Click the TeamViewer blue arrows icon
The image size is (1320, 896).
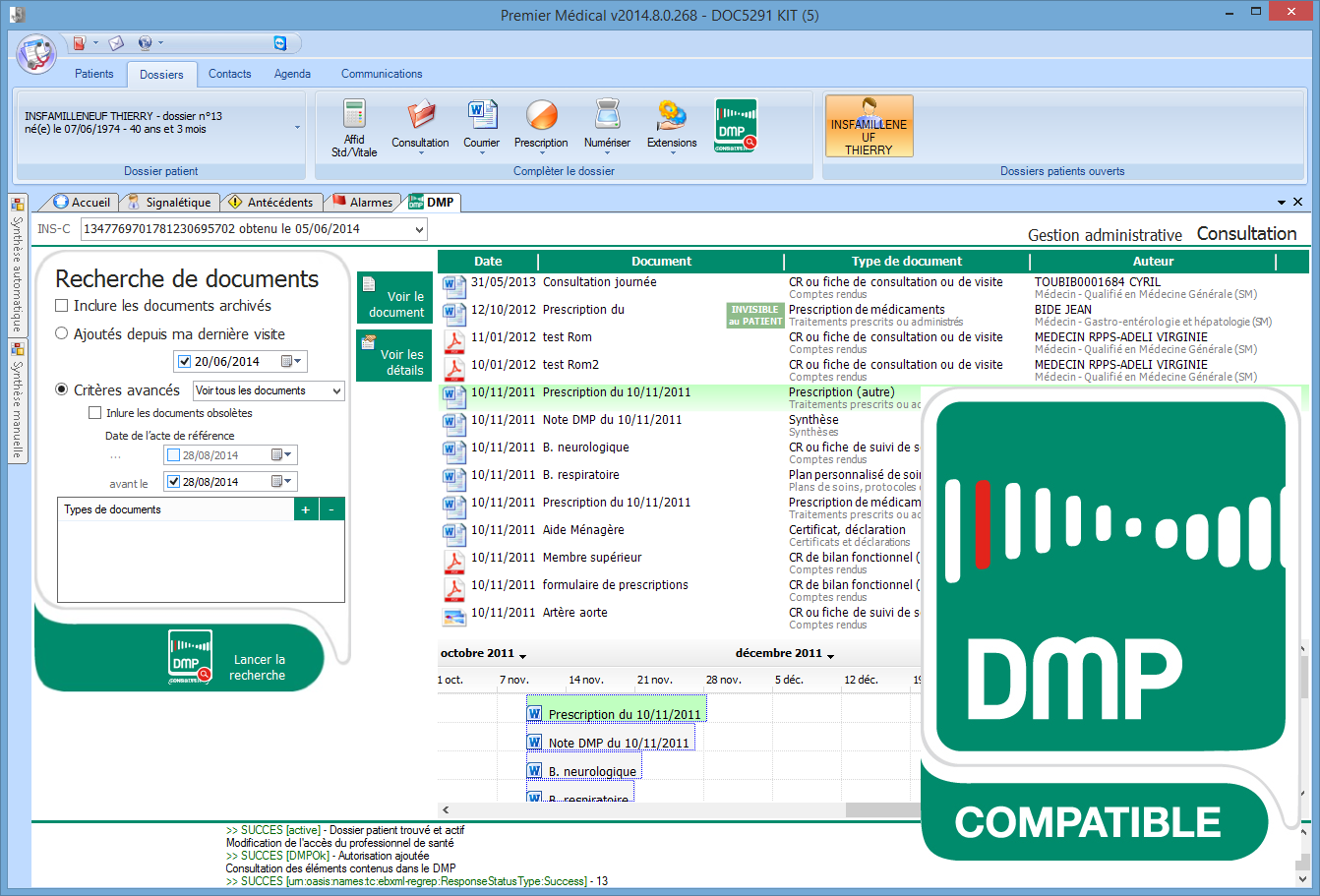(280, 43)
